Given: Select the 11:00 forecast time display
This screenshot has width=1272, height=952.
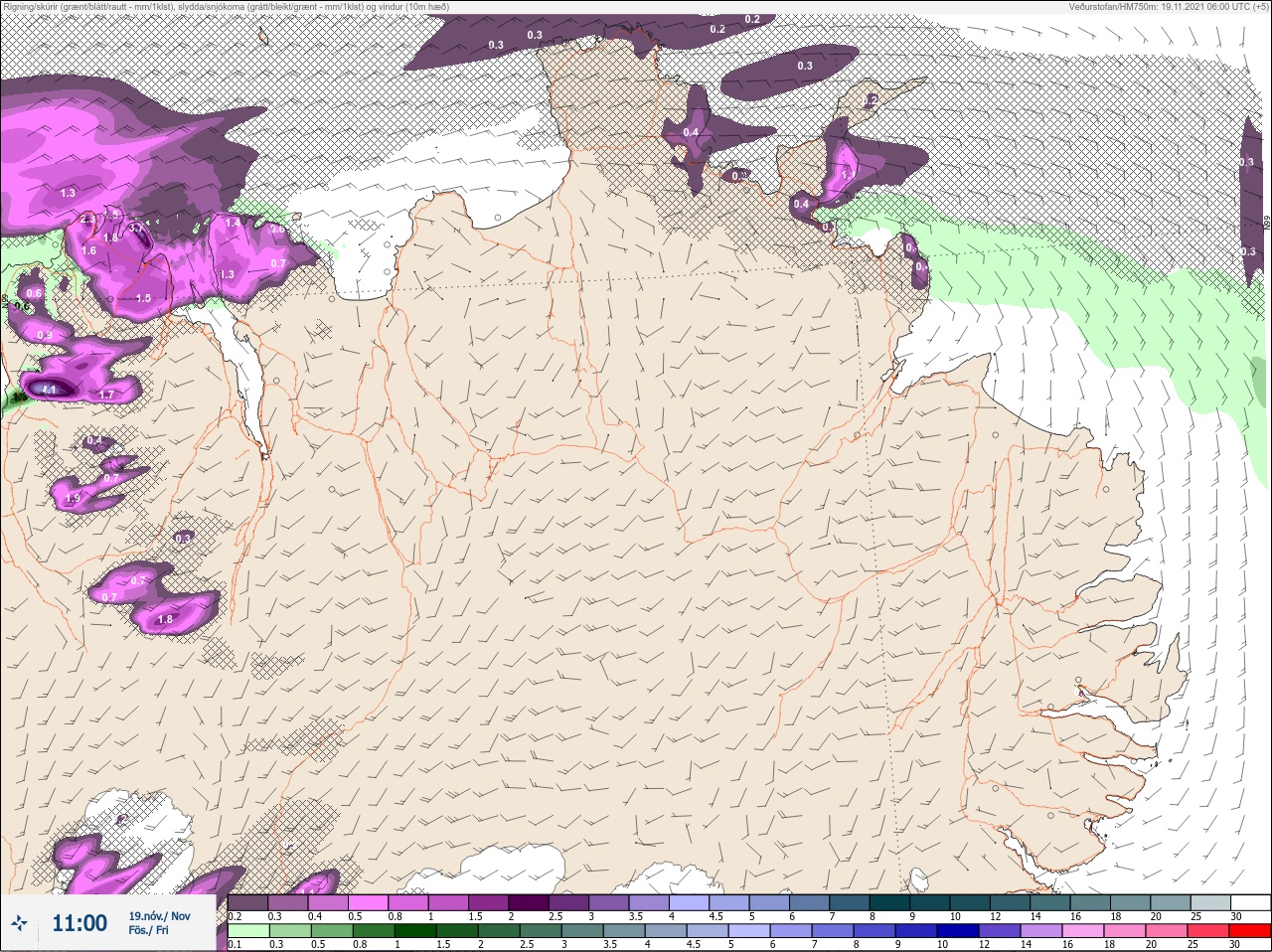Looking at the screenshot, I should 79,923.
